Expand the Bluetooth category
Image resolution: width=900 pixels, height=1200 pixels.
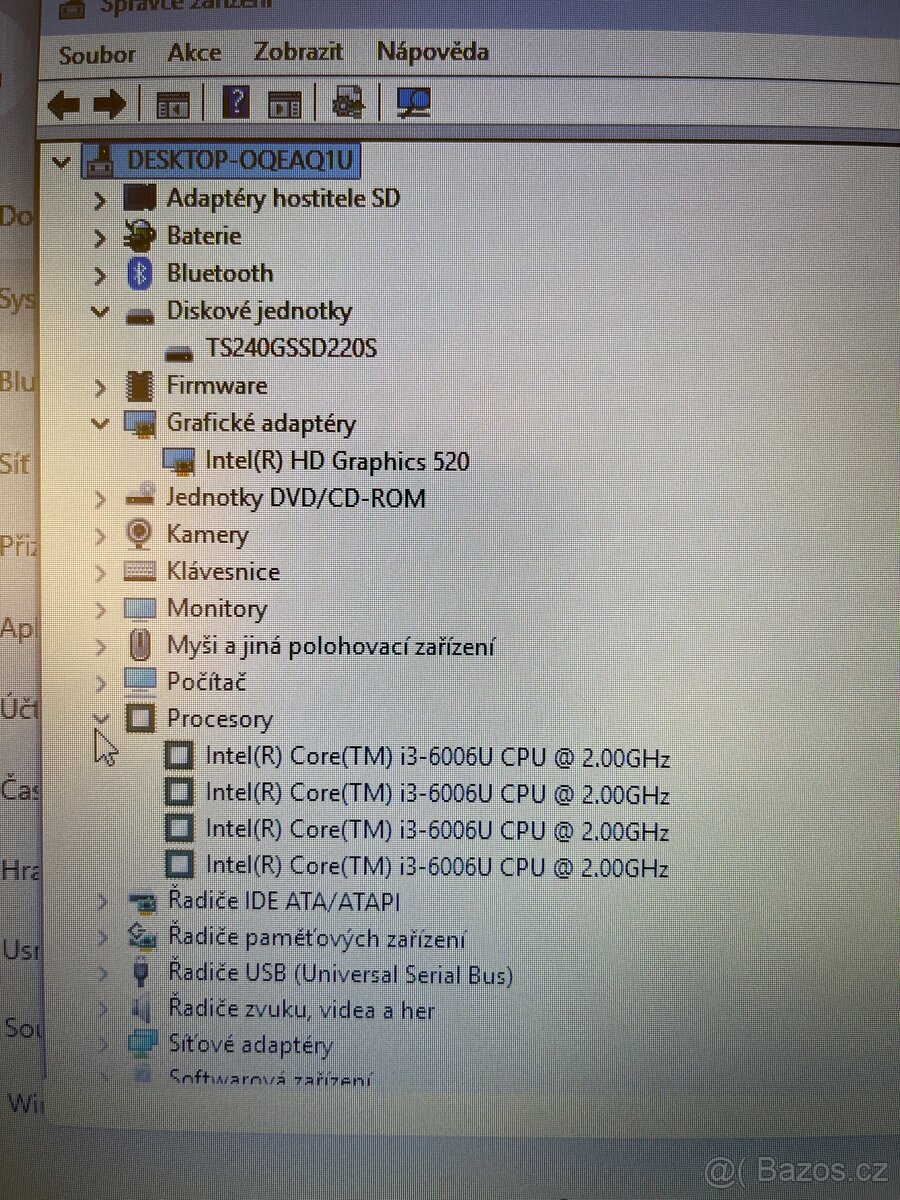point(99,273)
